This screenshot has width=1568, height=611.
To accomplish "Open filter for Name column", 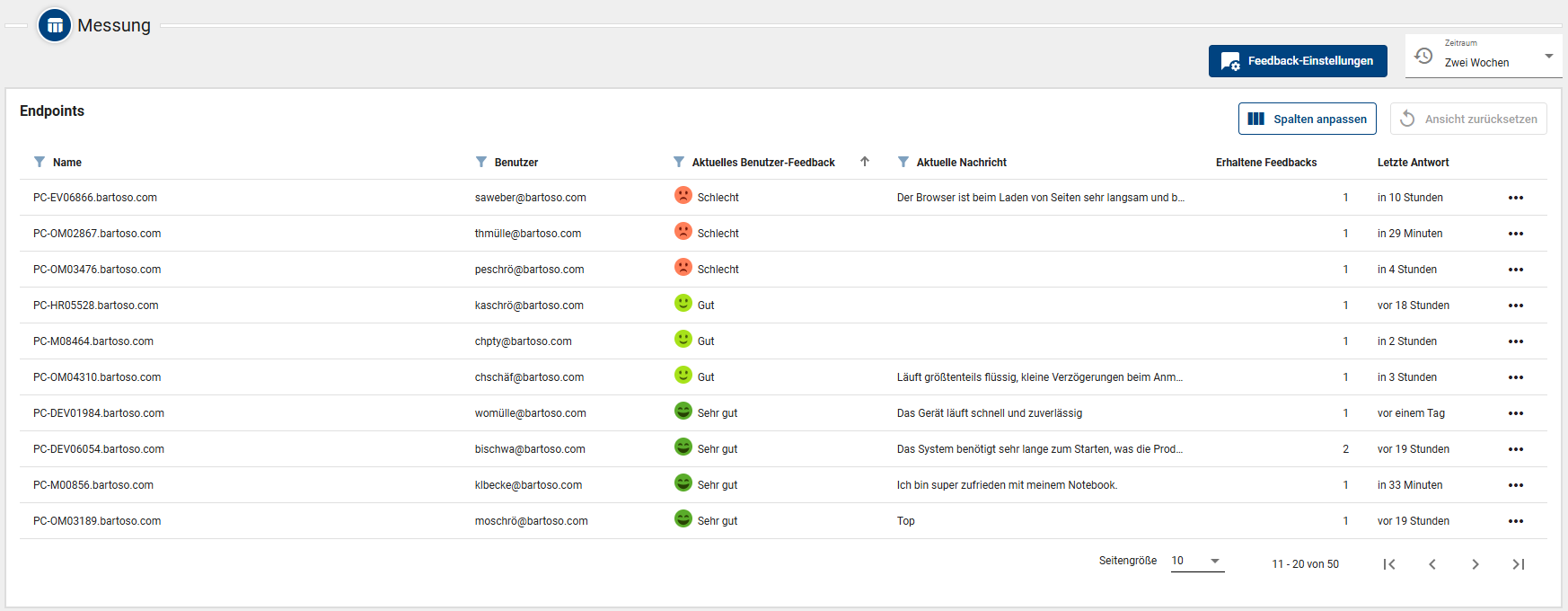I will point(40,163).
